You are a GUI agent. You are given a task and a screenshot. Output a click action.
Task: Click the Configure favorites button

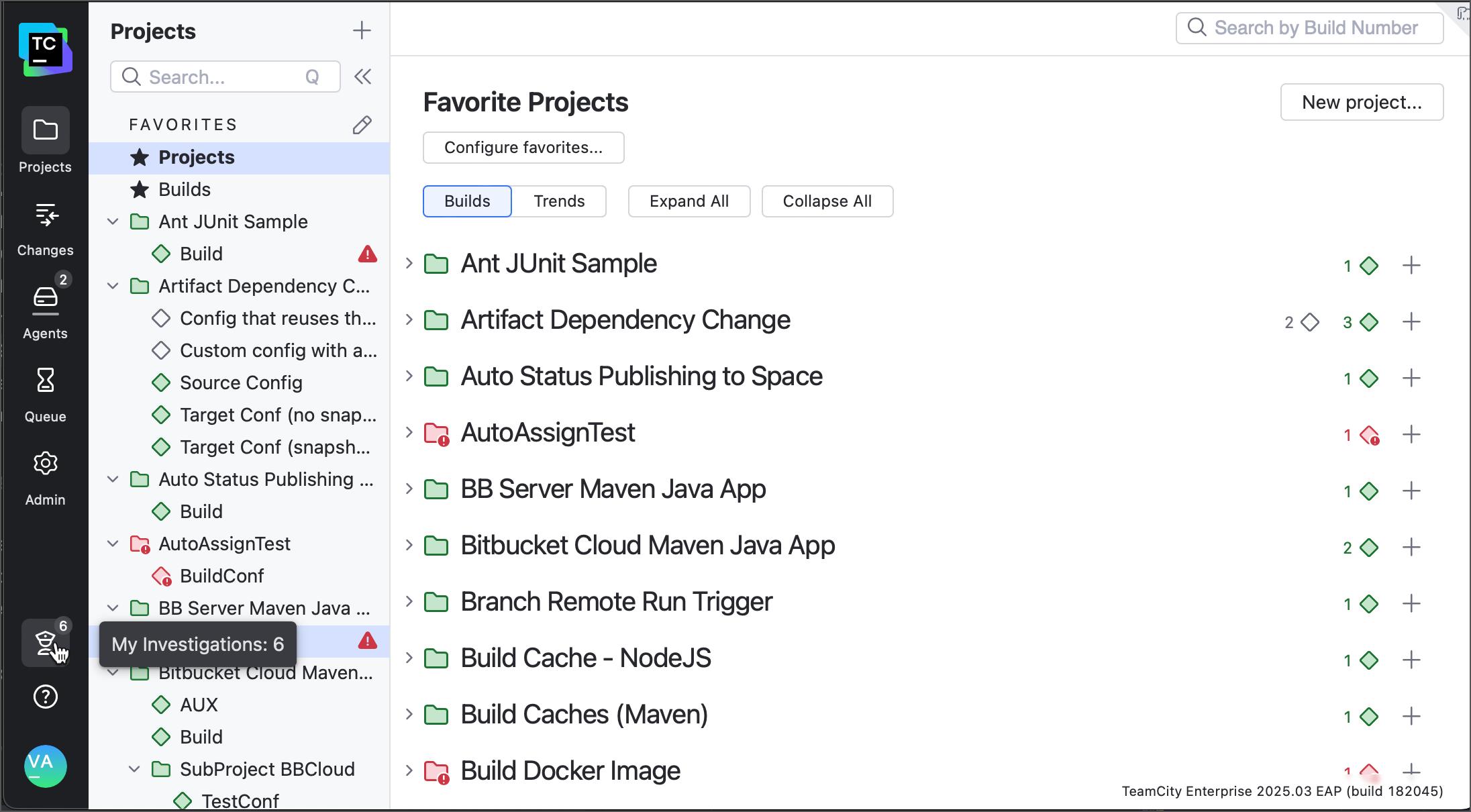[523, 148]
